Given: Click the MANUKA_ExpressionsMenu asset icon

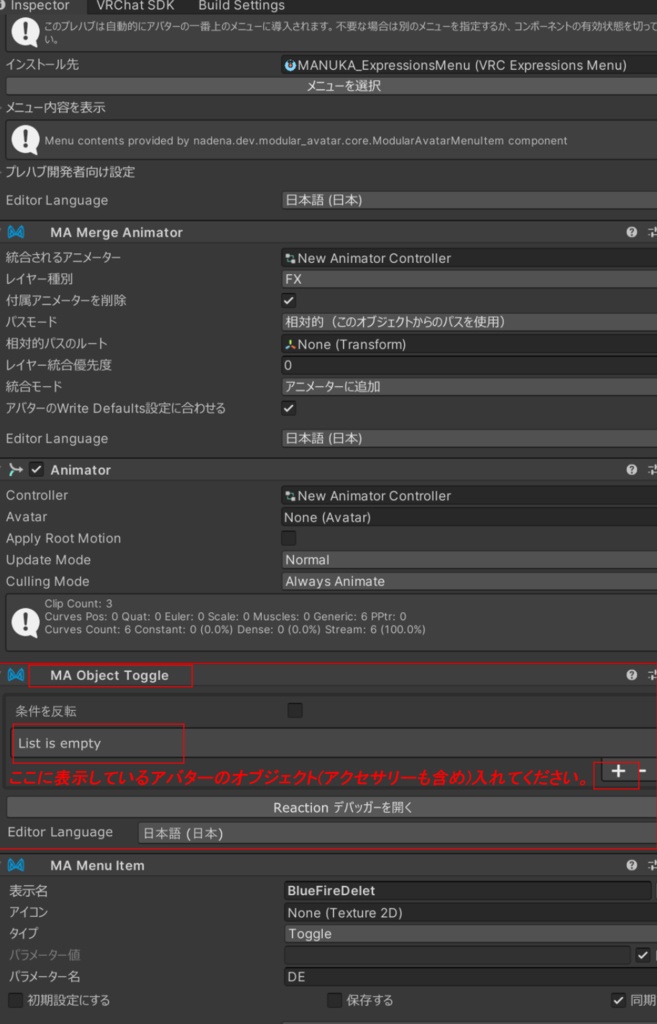Looking at the screenshot, I should (290, 65).
